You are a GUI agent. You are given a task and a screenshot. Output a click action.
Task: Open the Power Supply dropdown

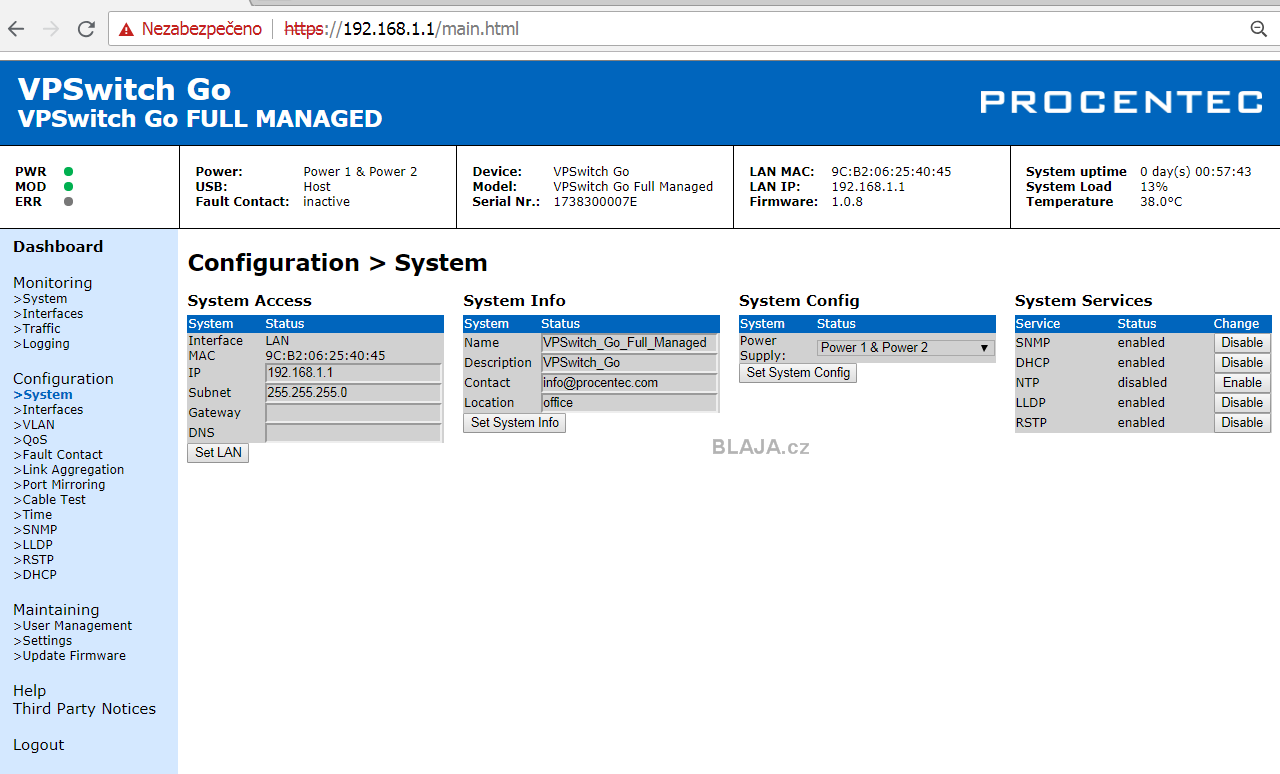(x=905, y=348)
